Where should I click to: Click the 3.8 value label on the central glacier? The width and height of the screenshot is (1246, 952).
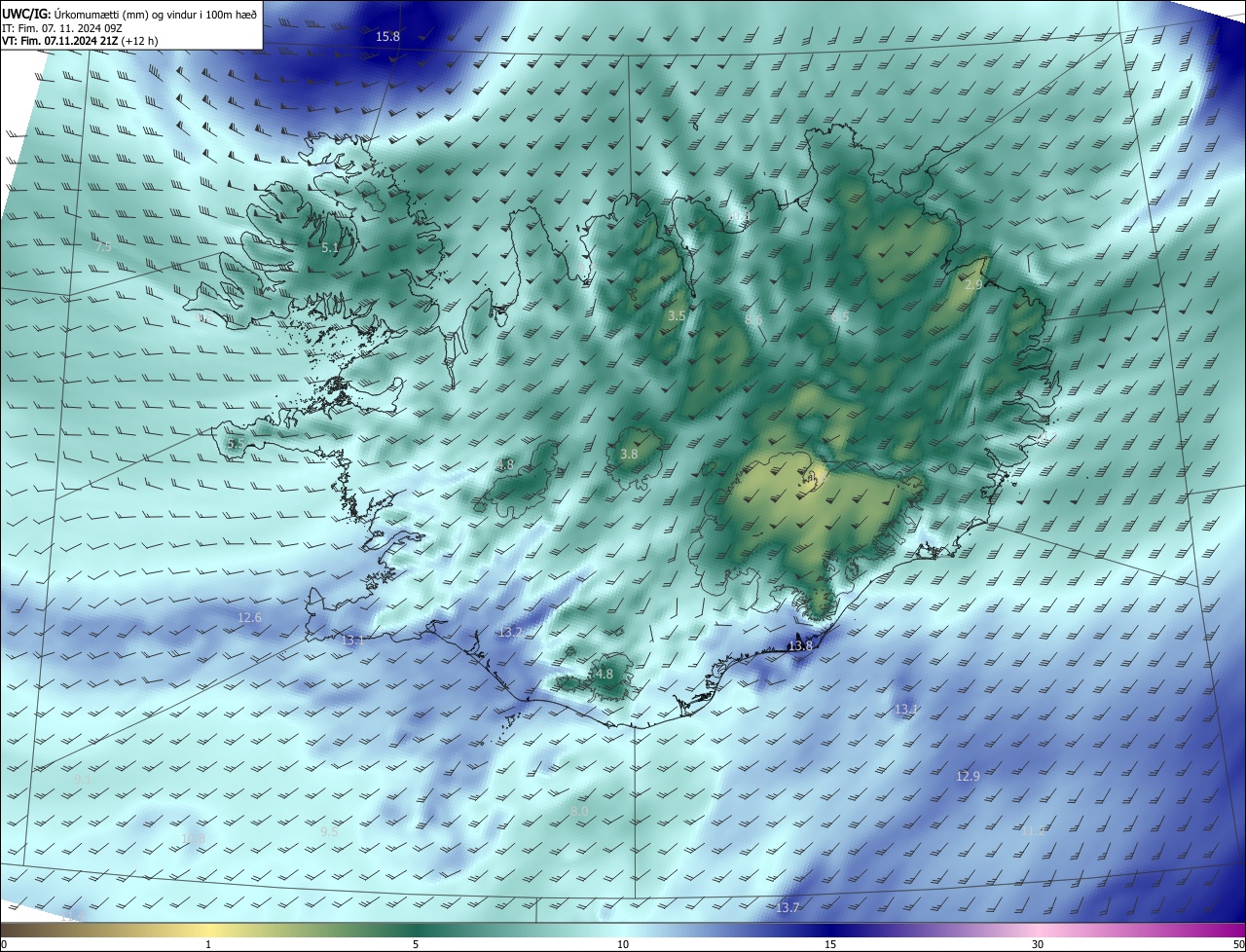pyautogui.click(x=629, y=454)
